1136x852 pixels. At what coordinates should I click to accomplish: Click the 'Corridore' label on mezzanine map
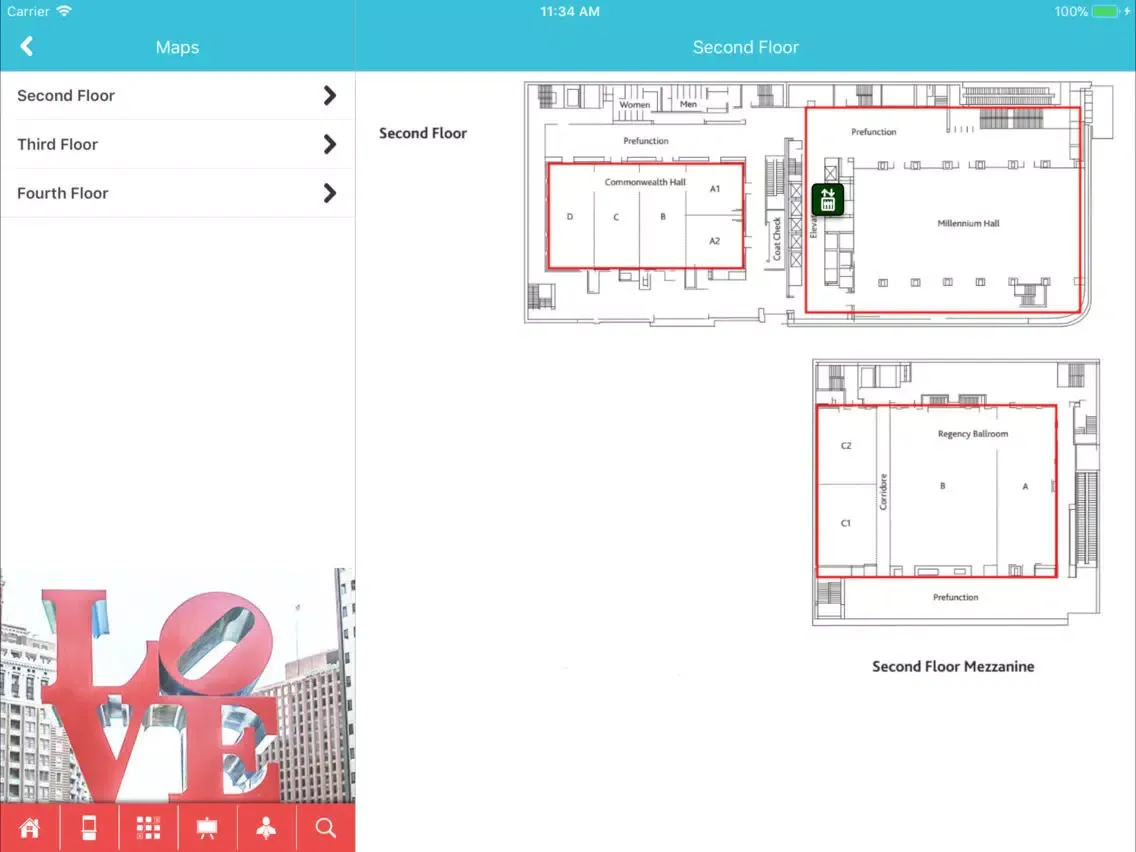pos(883,492)
